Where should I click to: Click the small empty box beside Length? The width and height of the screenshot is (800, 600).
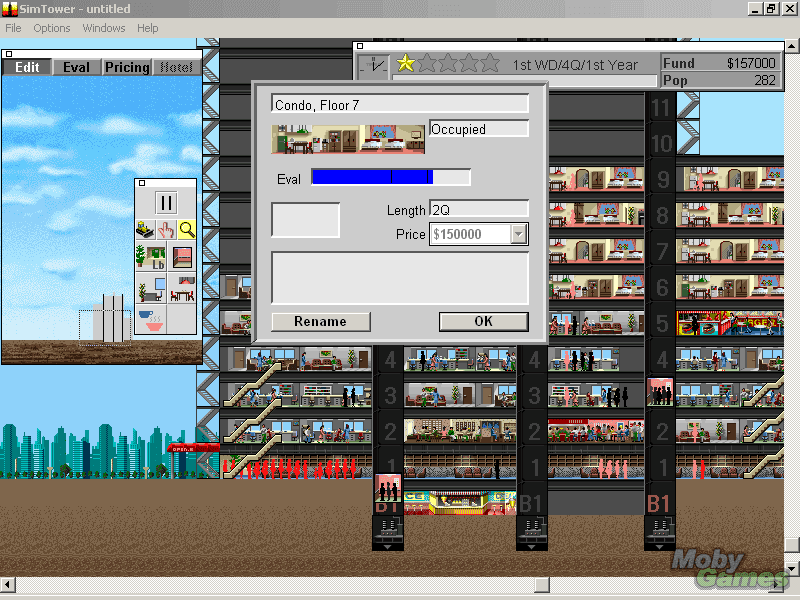pos(305,220)
